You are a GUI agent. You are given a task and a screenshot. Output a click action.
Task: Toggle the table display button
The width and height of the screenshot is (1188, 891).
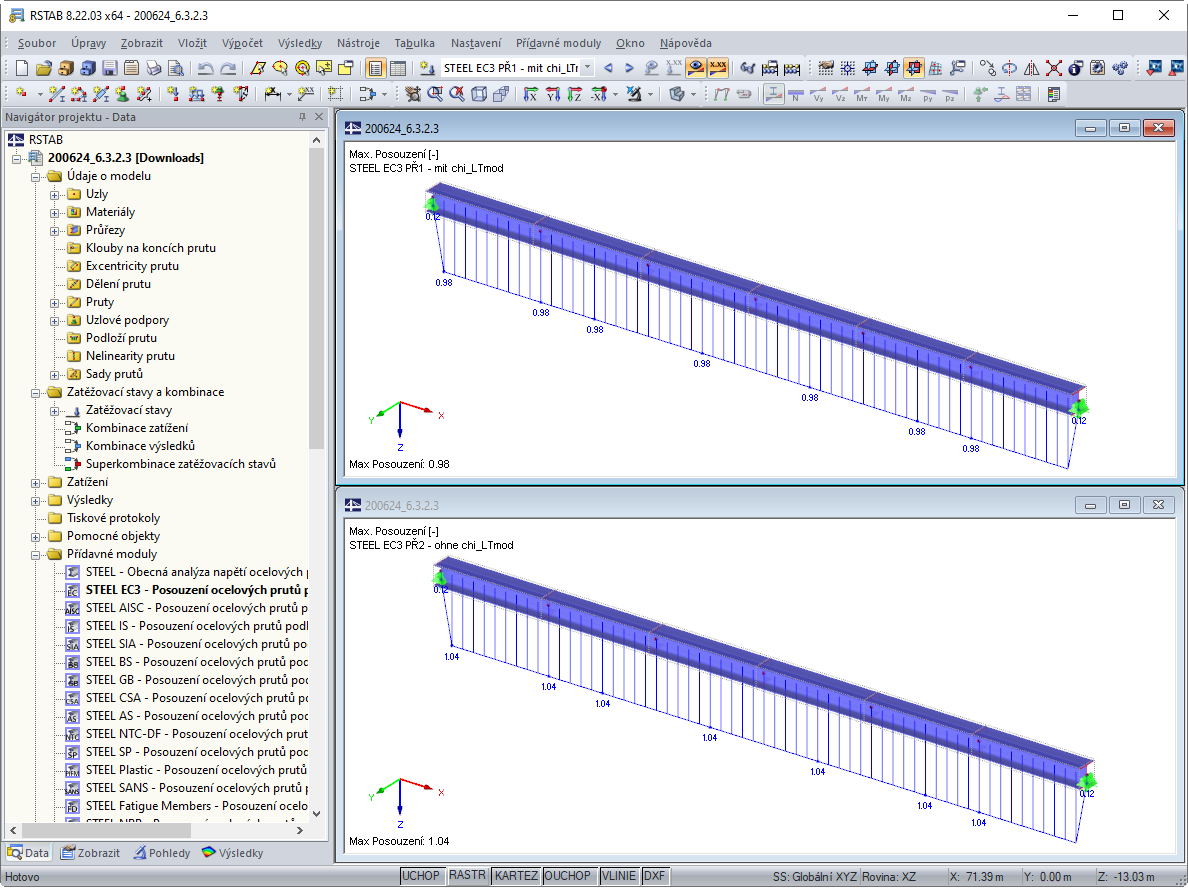(397, 68)
